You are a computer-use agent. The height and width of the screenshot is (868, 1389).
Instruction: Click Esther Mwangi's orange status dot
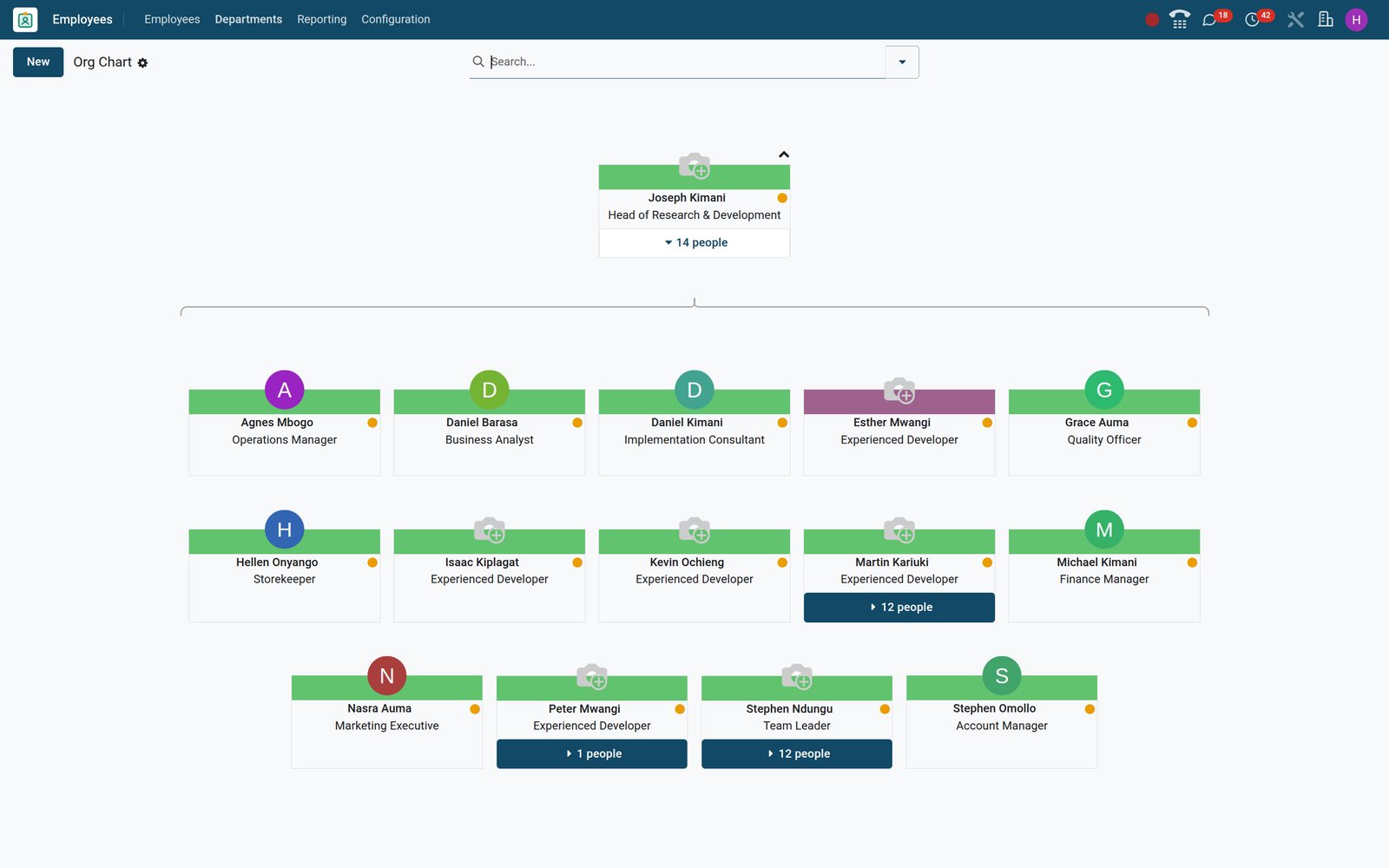point(987,423)
